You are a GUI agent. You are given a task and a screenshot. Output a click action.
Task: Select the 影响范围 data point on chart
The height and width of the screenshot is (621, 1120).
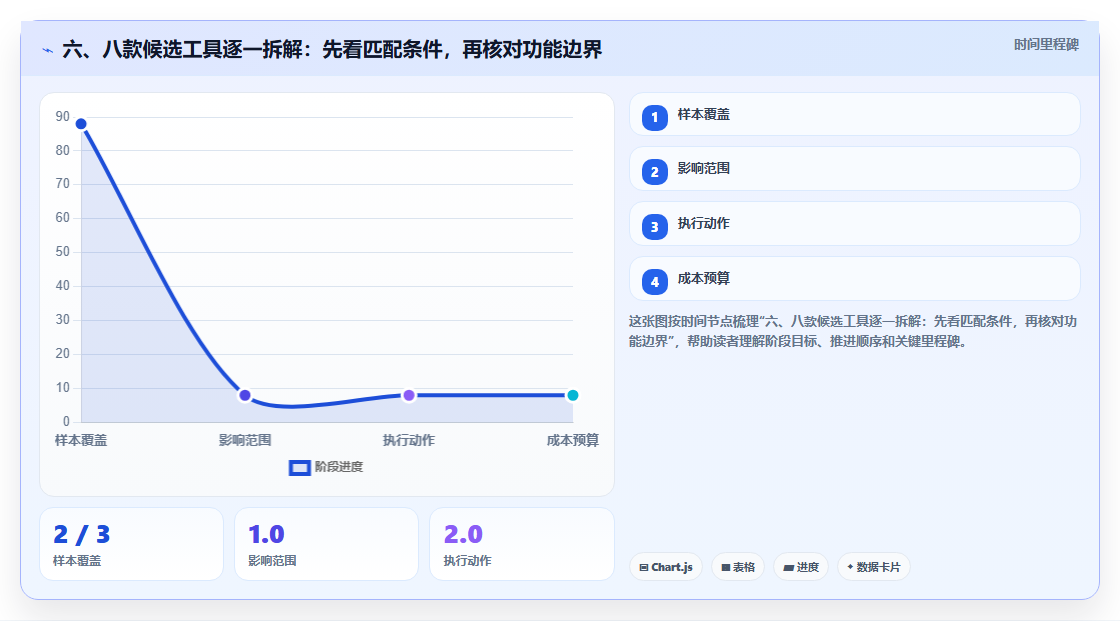(x=245, y=395)
